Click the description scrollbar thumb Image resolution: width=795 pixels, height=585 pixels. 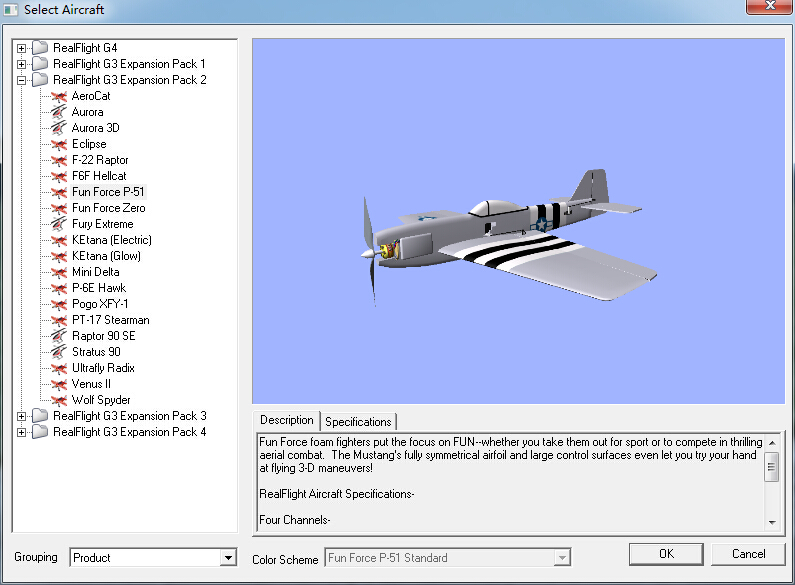[x=772, y=466]
